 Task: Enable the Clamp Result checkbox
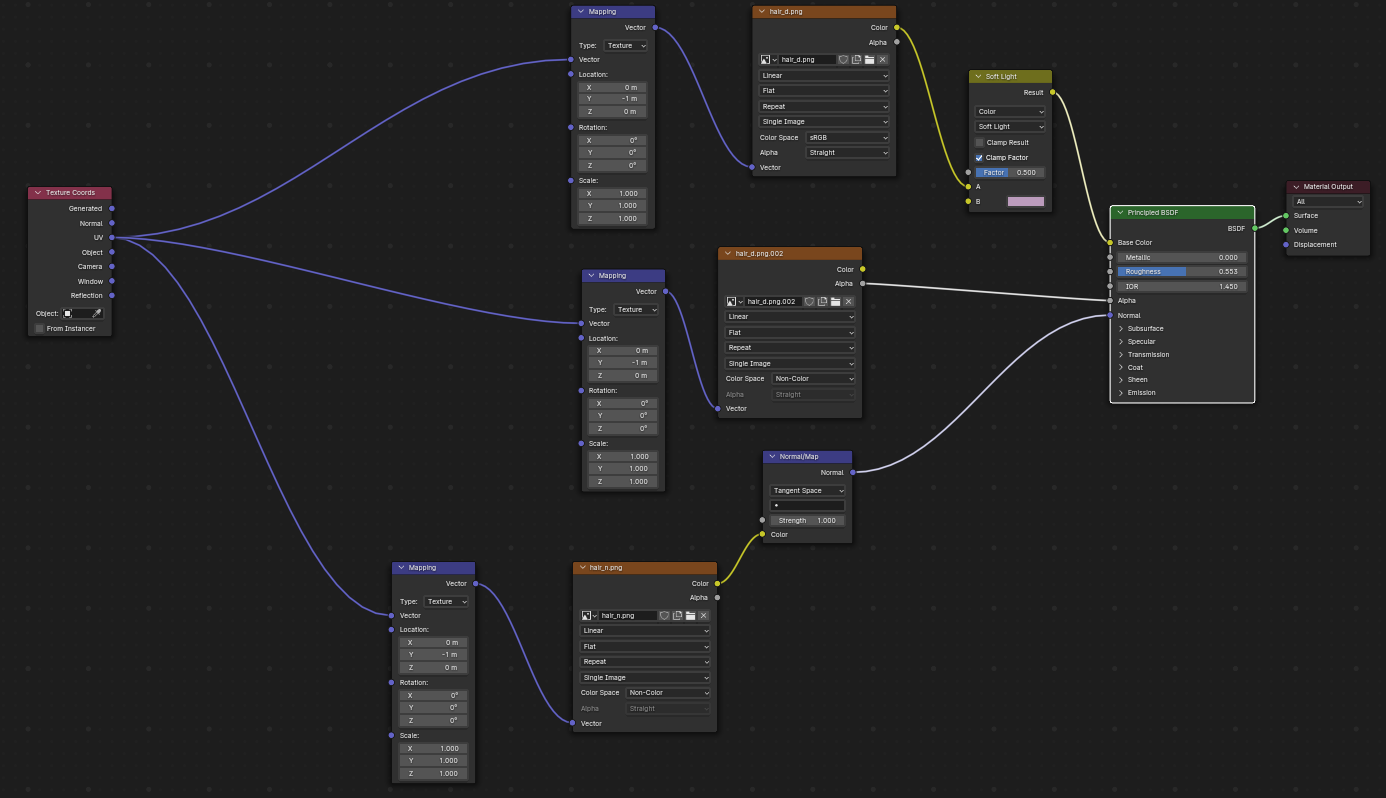pyautogui.click(x=980, y=142)
